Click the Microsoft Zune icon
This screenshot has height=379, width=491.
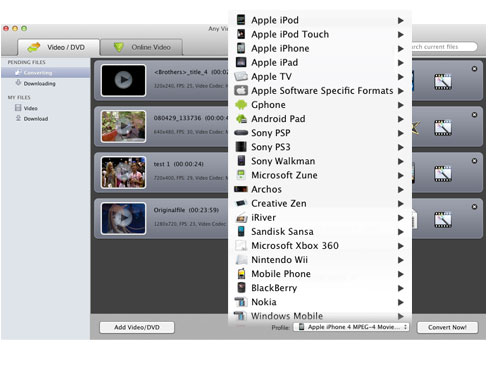click(x=241, y=175)
